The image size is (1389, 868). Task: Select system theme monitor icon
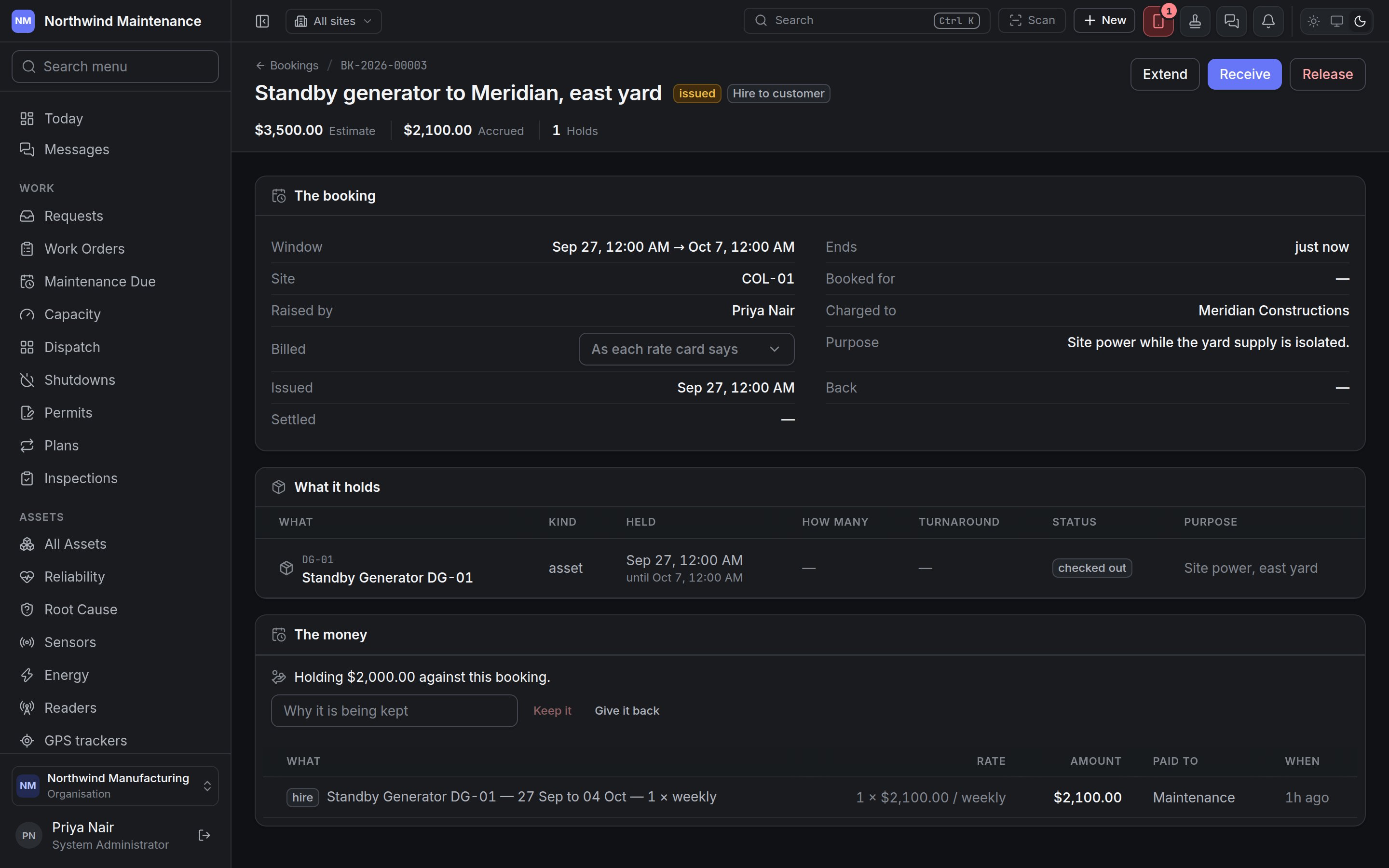tap(1337, 21)
